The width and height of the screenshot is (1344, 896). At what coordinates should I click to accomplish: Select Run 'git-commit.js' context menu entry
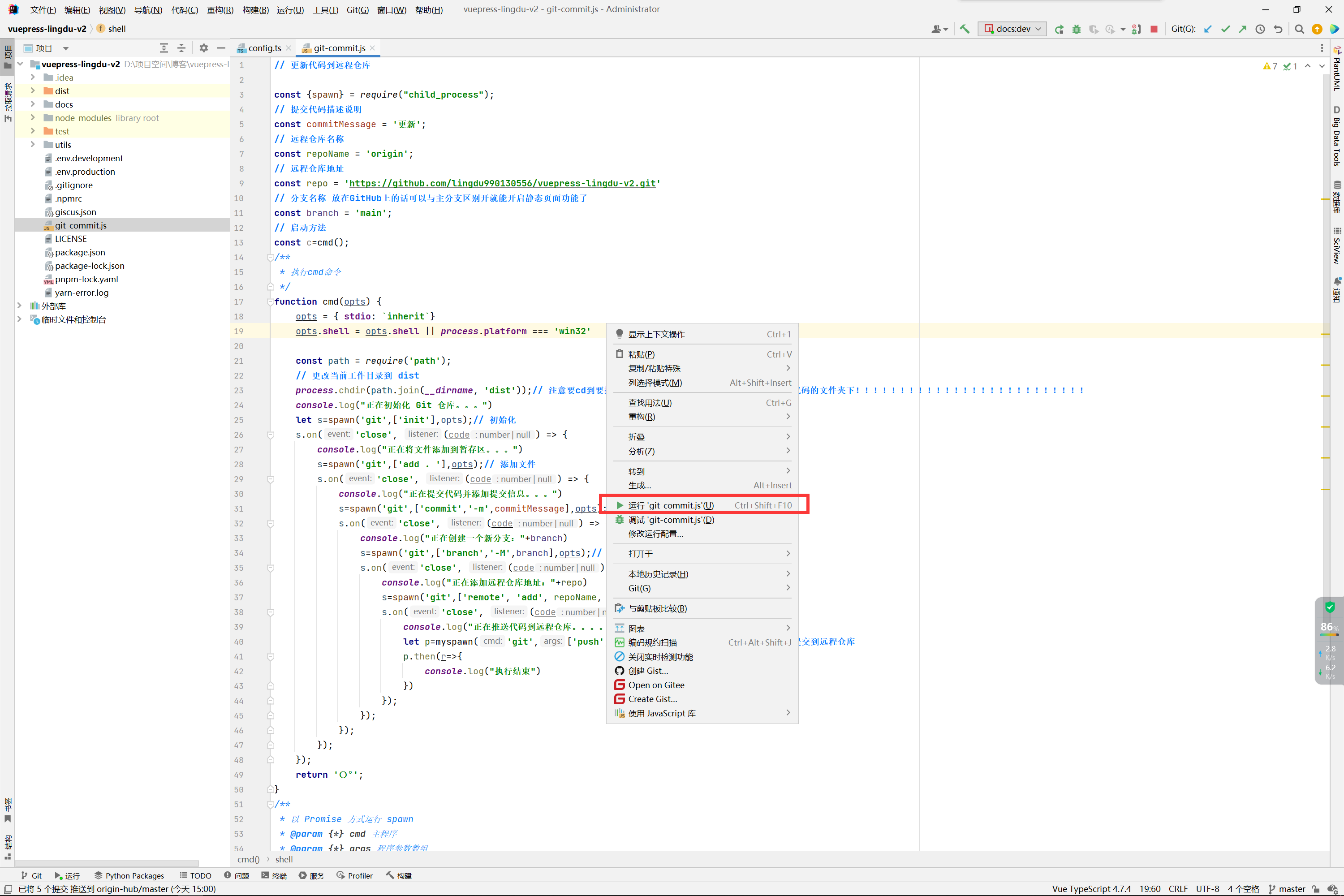point(670,505)
